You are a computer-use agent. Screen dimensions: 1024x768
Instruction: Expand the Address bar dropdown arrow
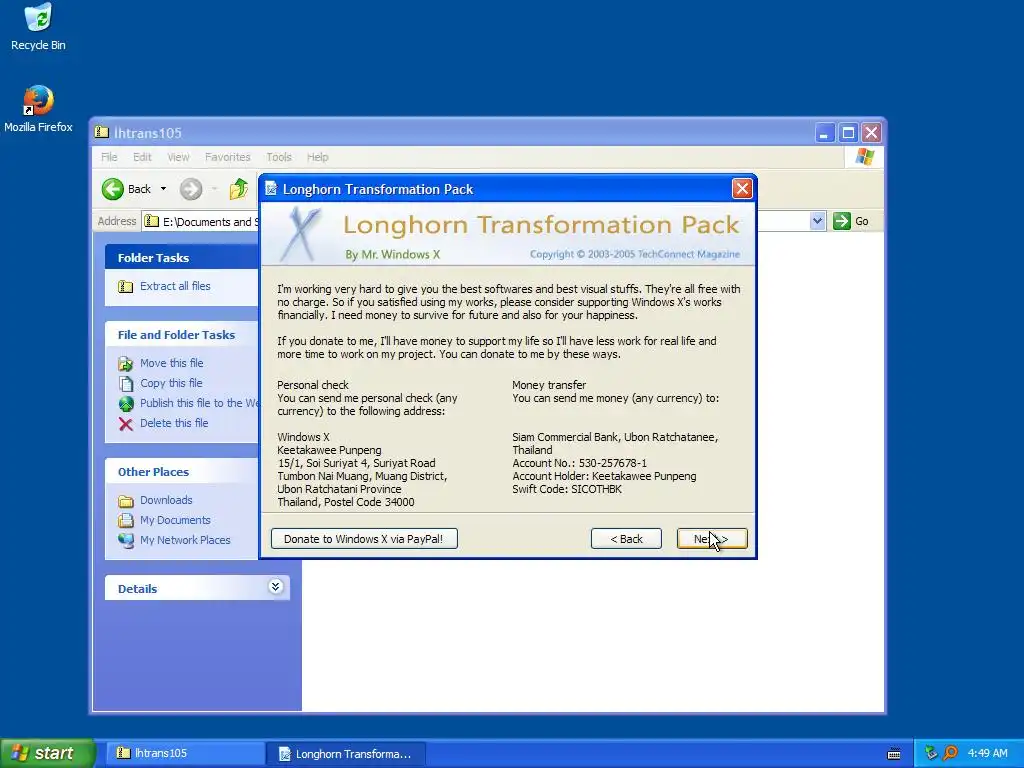click(x=817, y=221)
